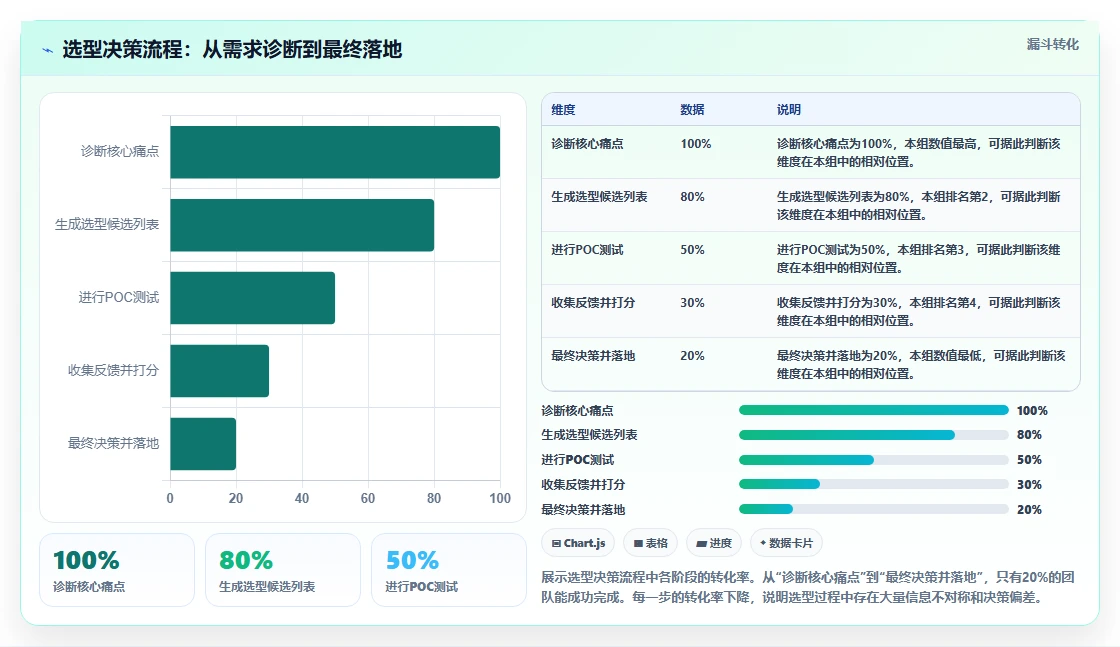Click the 进行POC测试 chart bar
The height and width of the screenshot is (647, 1120).
click(253, 298)
